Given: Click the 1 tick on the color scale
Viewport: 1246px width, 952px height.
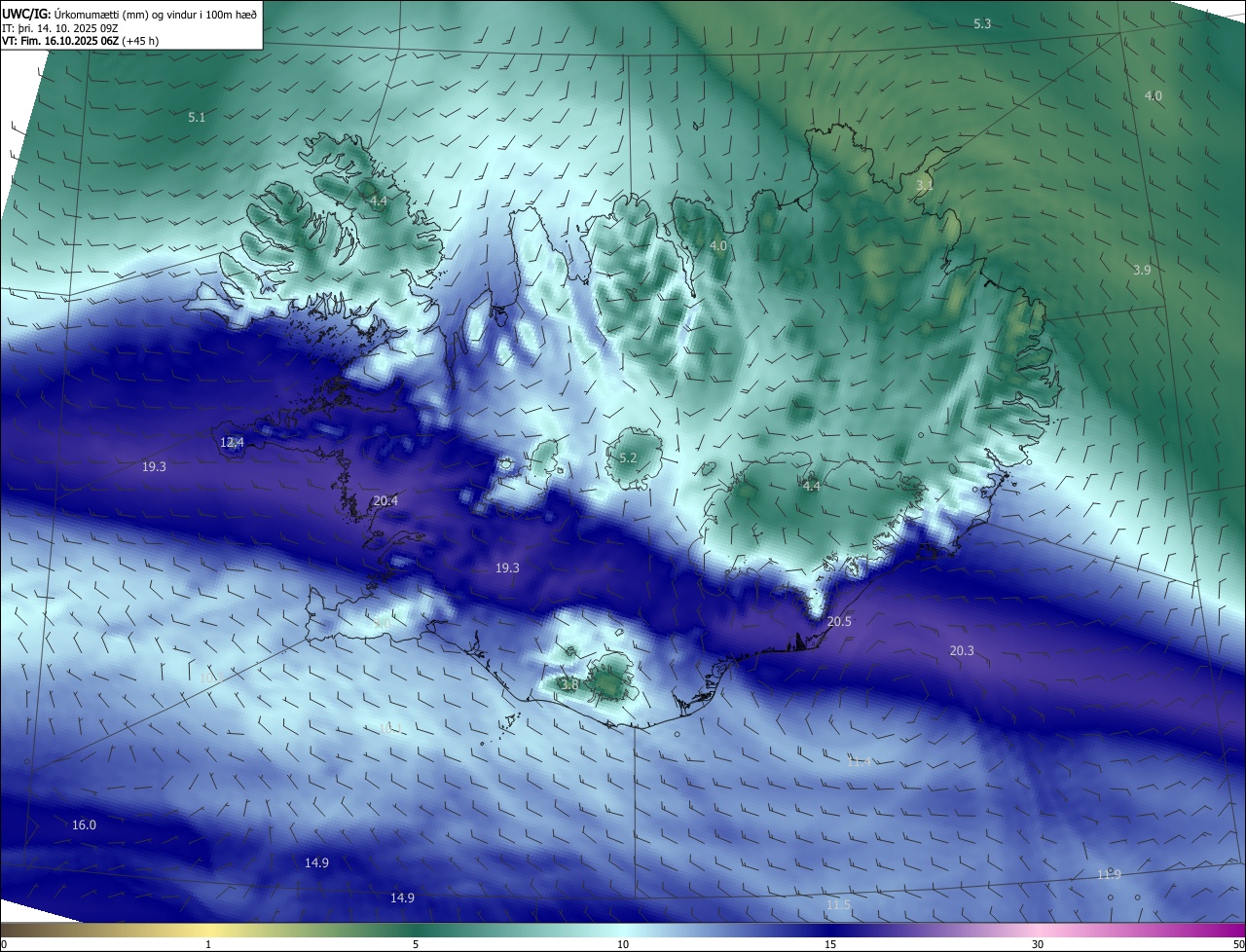Looking at the screenshot, I should pos(209,944).
